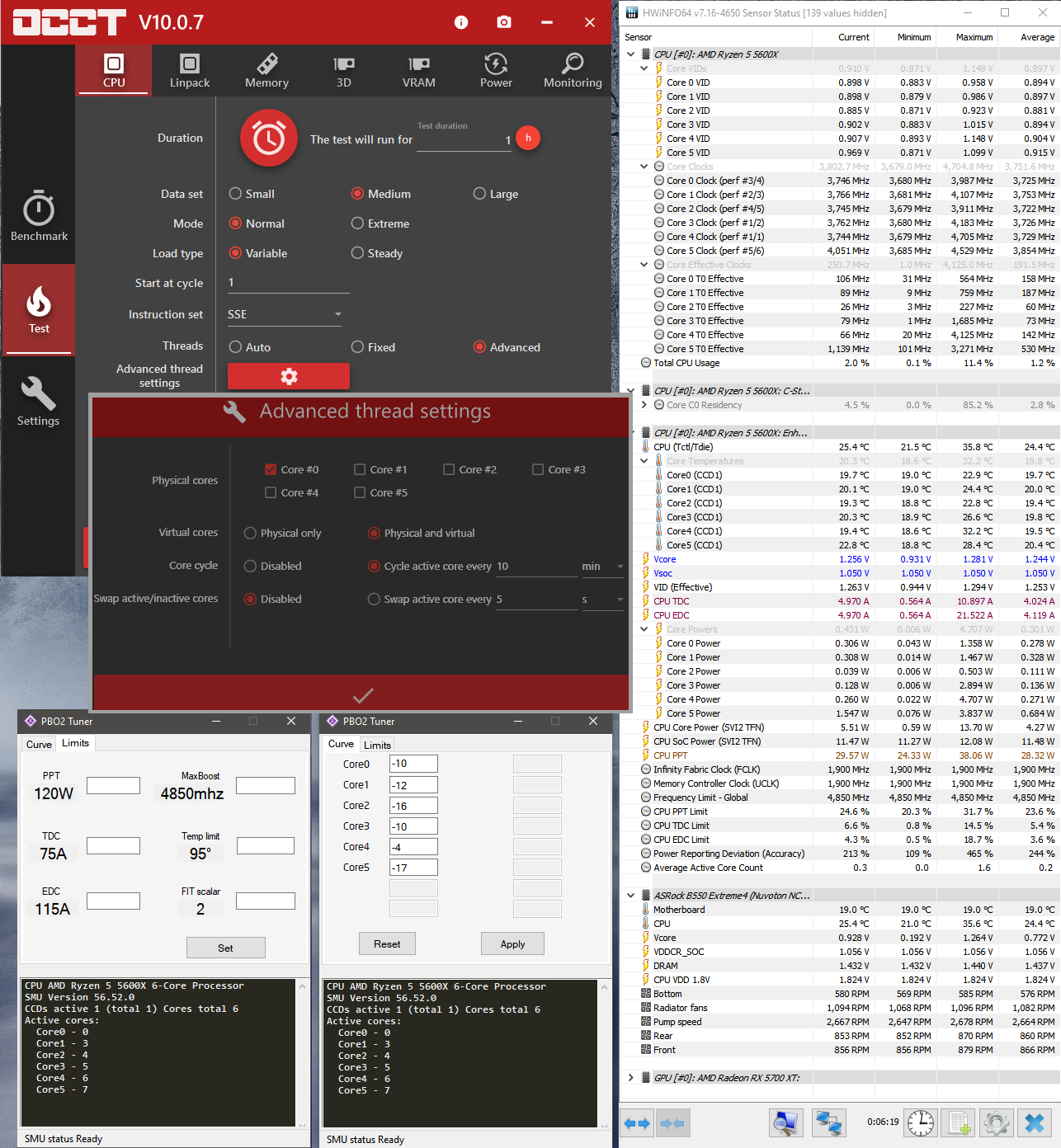Expand the GPU AMD Radeon RX 5700 XT section
The height and width of the screenshot is (1148, 1061).
click(631, 1078)
